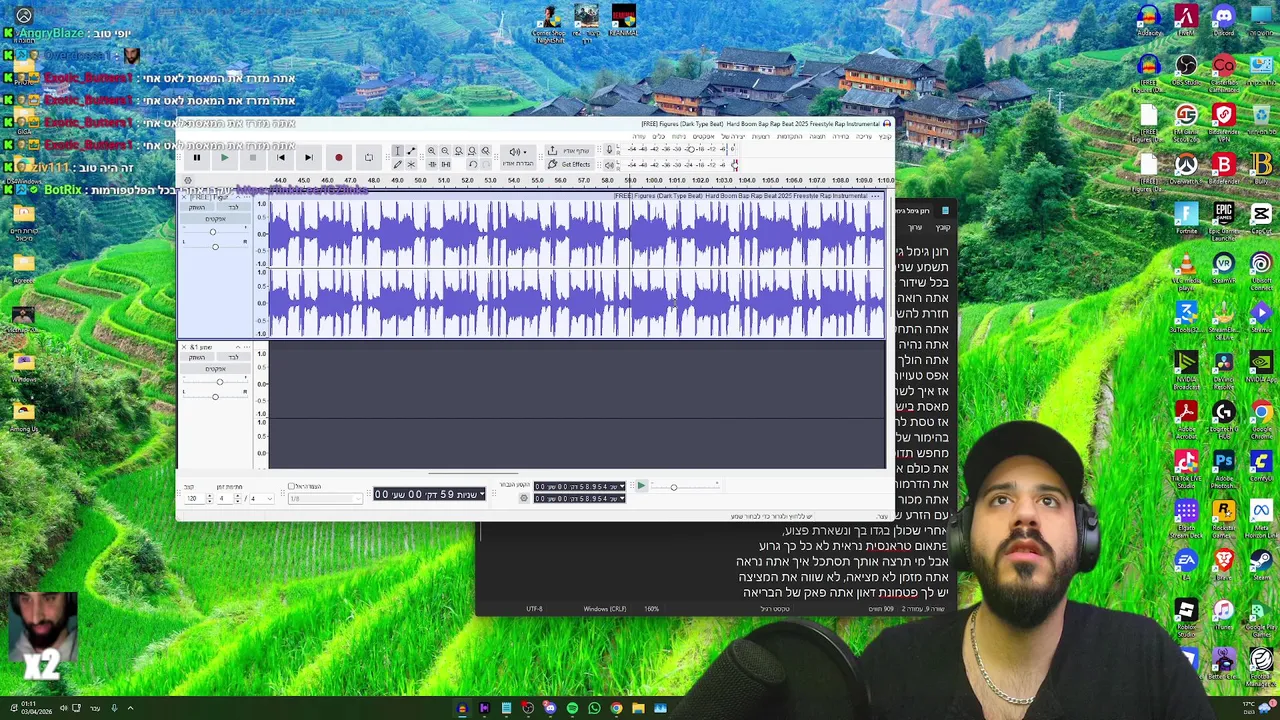The image size is (1280, 720).
Task: Silence audio selection icon
Action: [446, 164]
